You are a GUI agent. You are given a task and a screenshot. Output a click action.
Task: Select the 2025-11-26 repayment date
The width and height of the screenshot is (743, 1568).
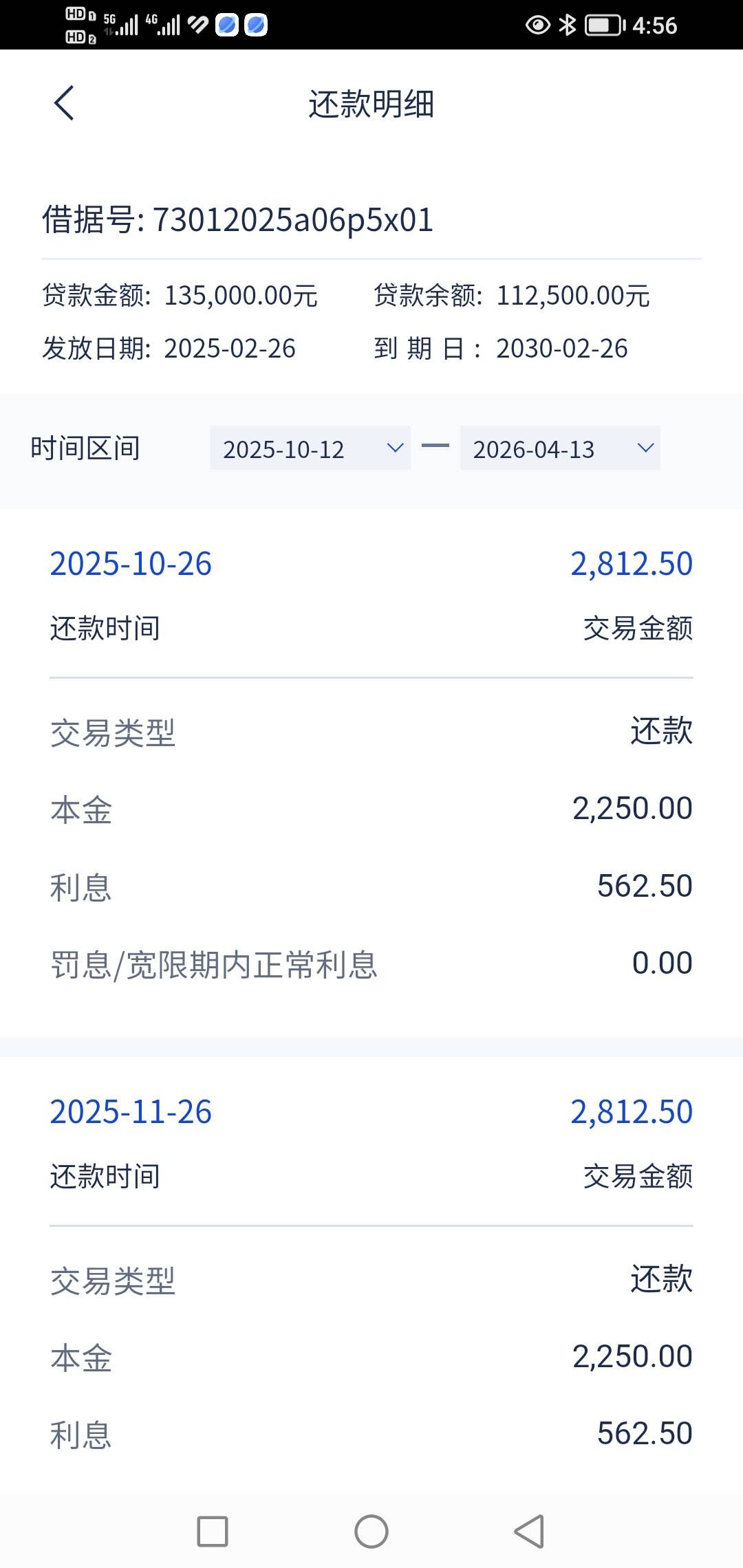pos(131,1112)
